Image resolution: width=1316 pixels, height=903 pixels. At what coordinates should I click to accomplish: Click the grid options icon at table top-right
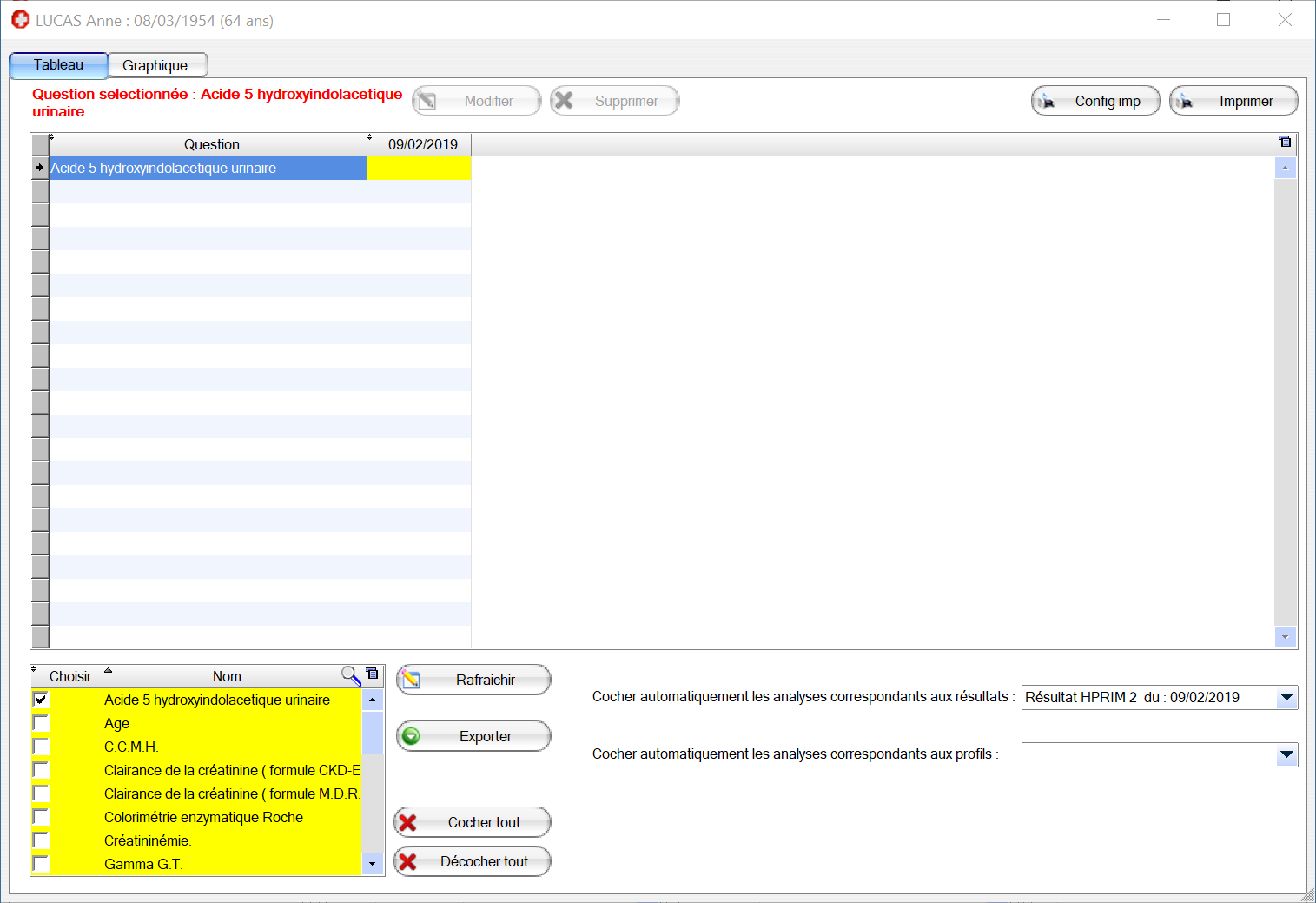tap(1285, 142)
